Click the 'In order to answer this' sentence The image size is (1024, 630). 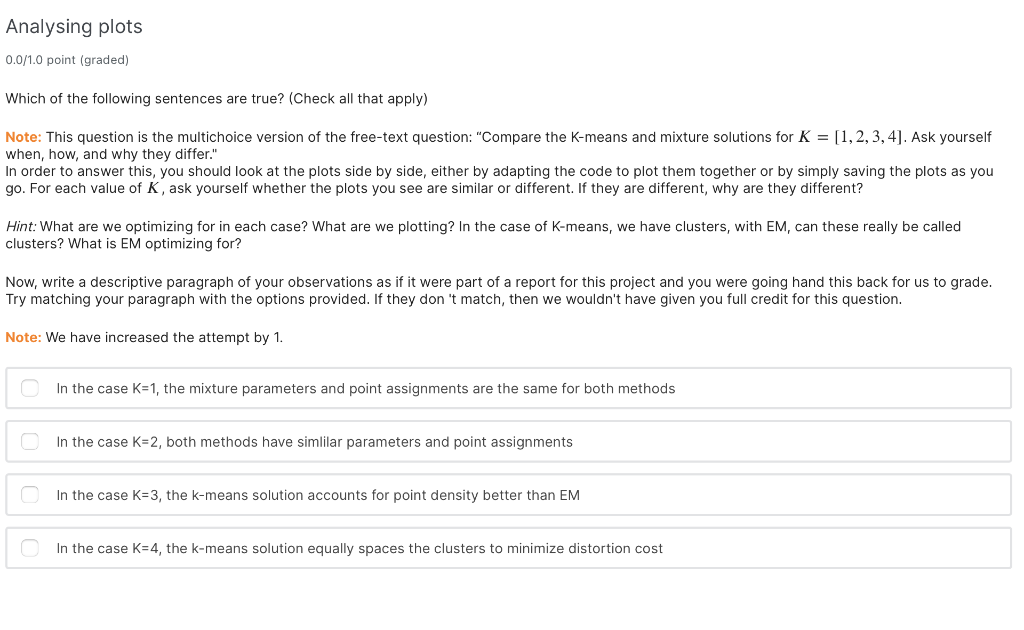(499, 180)
